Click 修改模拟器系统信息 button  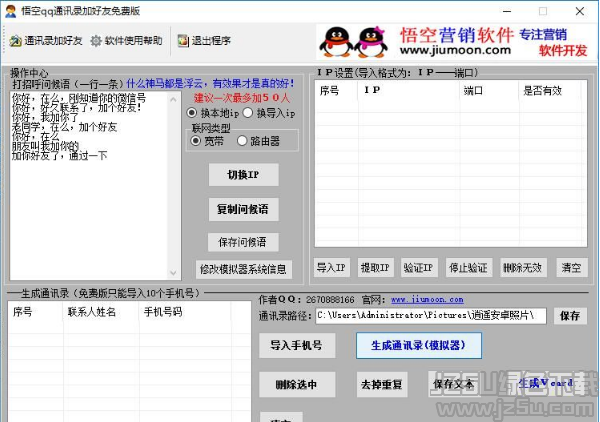point(243,269)
